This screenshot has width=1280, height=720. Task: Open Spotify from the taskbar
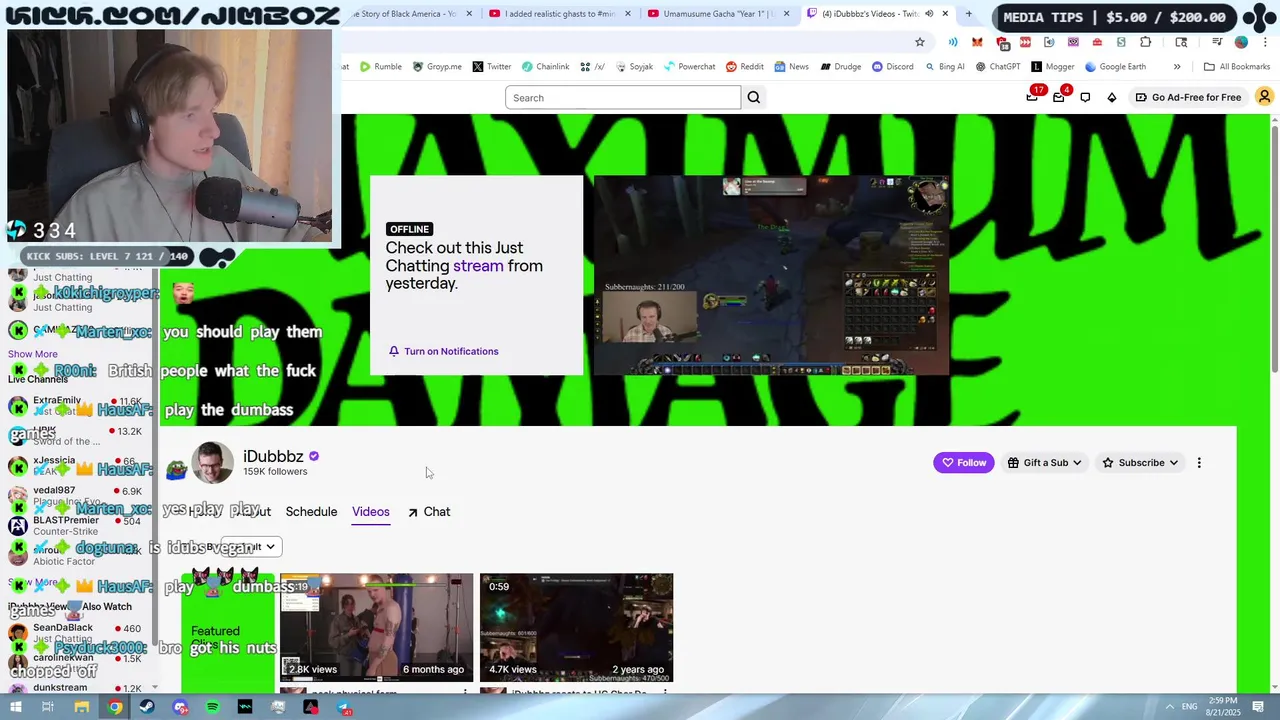(x=212, y=707)
